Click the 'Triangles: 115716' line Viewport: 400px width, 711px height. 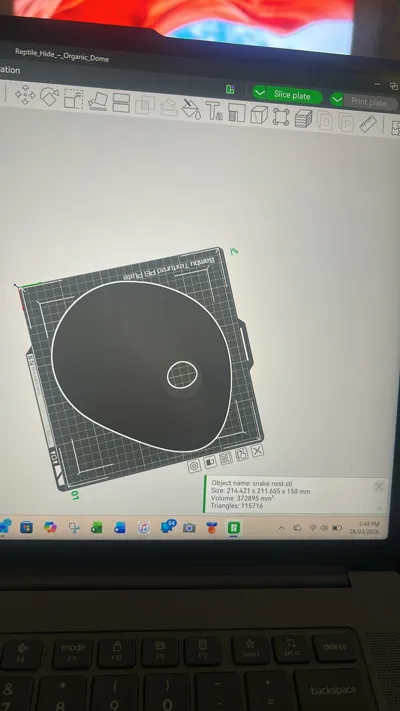[236, 506]
